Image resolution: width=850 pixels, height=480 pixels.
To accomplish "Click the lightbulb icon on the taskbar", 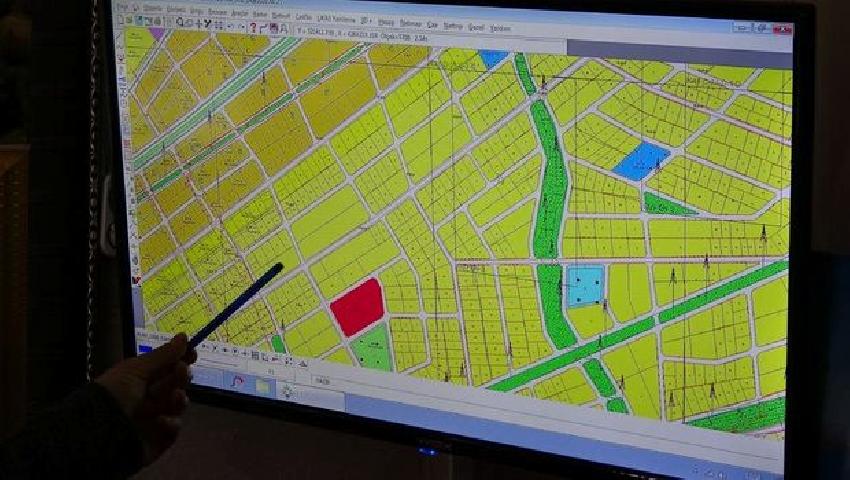I will pos(289,390).
